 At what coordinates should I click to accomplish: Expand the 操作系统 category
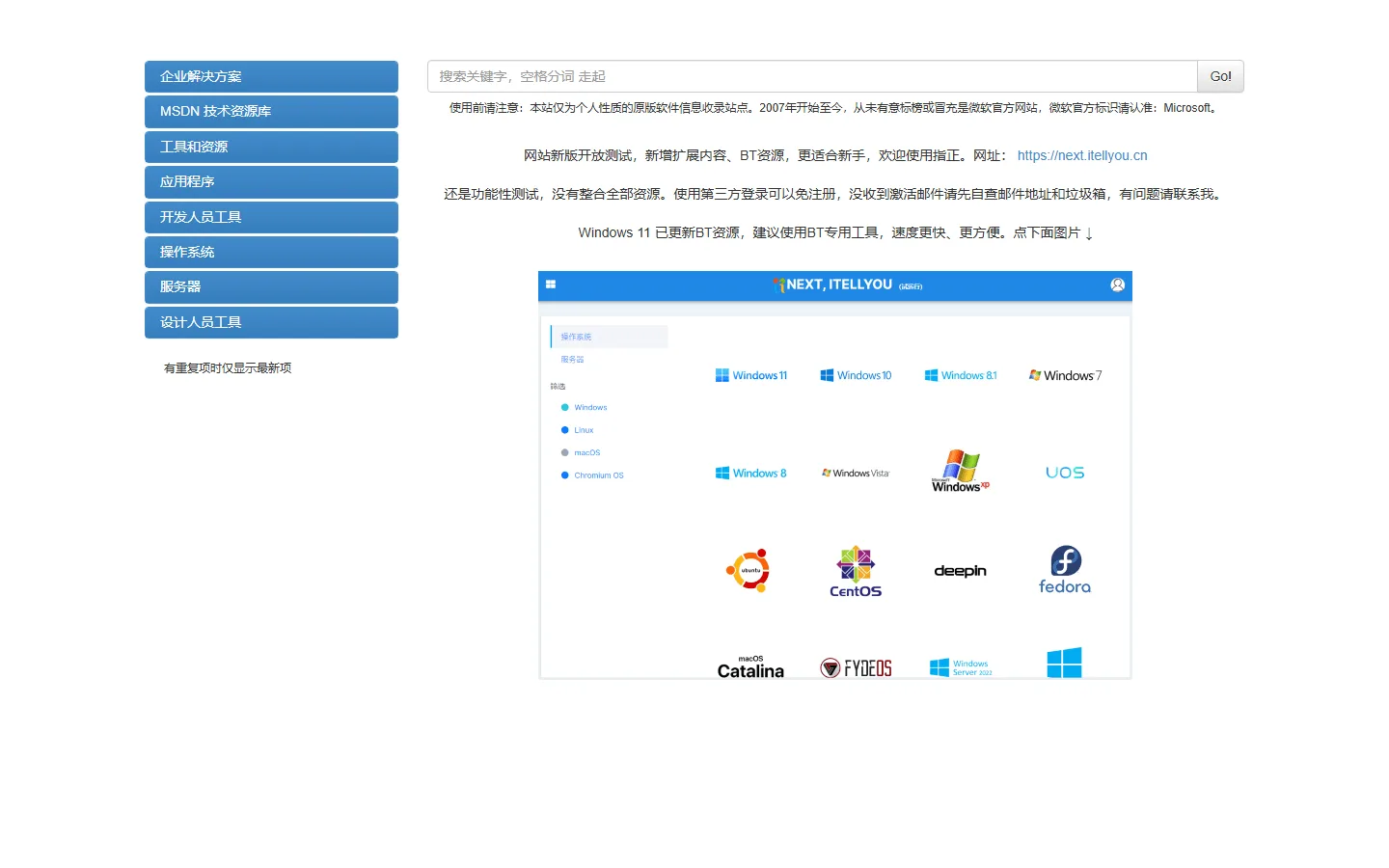coord(271,252)
